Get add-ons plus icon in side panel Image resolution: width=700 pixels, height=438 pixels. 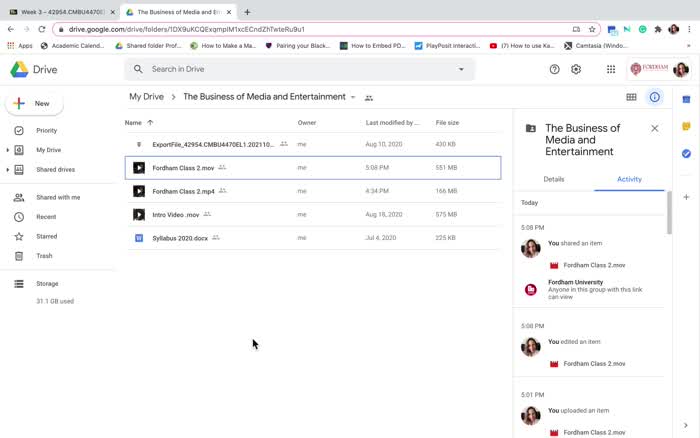686,197
